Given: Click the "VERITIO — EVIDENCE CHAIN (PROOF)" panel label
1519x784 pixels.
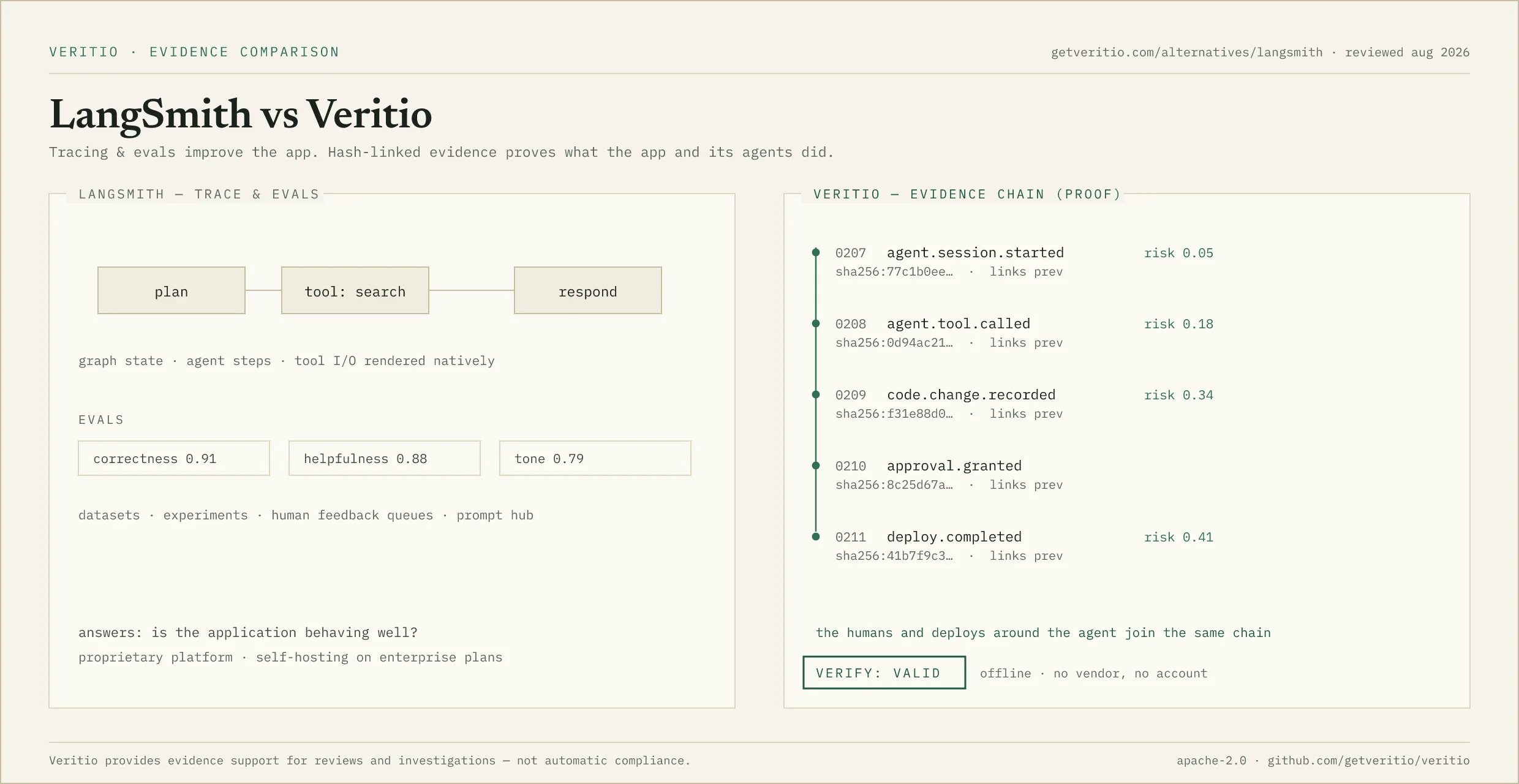Looking at the screenshot, I should tap(967, 194).
